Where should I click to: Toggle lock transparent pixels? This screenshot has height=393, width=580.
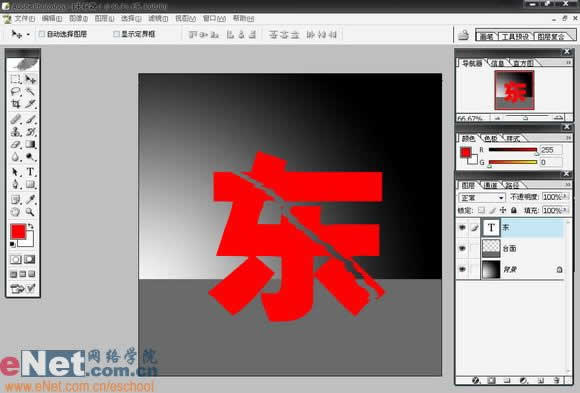click(481, 210)
